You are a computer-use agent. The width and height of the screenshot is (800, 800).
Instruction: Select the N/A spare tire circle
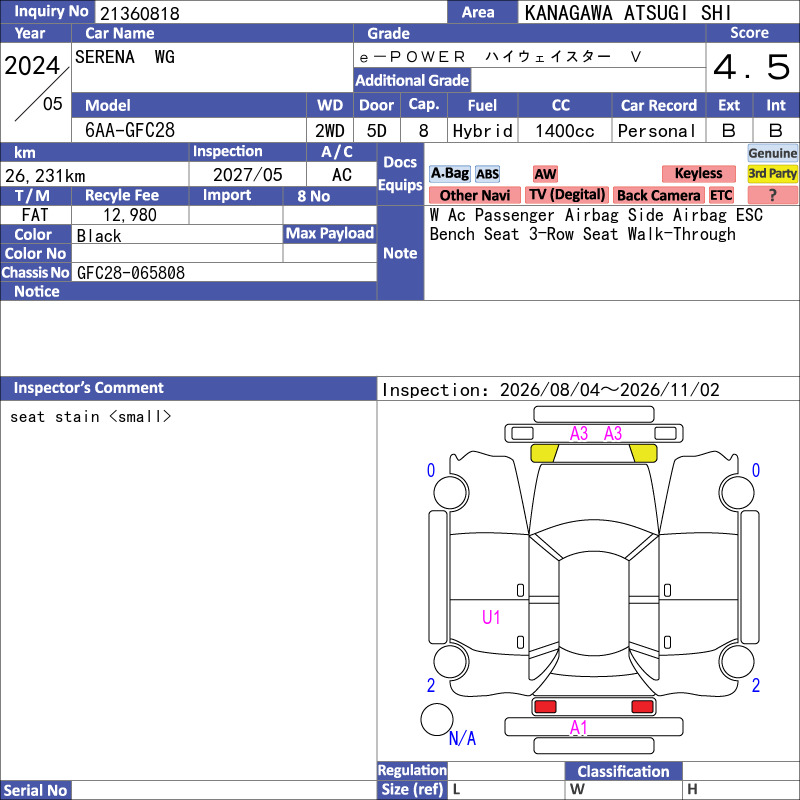pyautogui.click(x=437, y=719)
